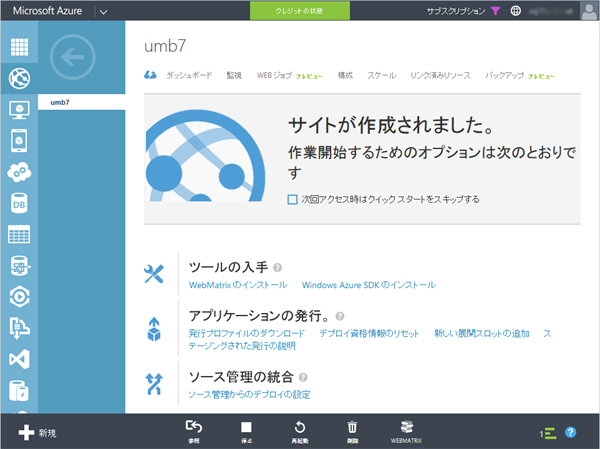Click the 新規 plus button
Screen dimensions: 600x449
pos(37,433)
